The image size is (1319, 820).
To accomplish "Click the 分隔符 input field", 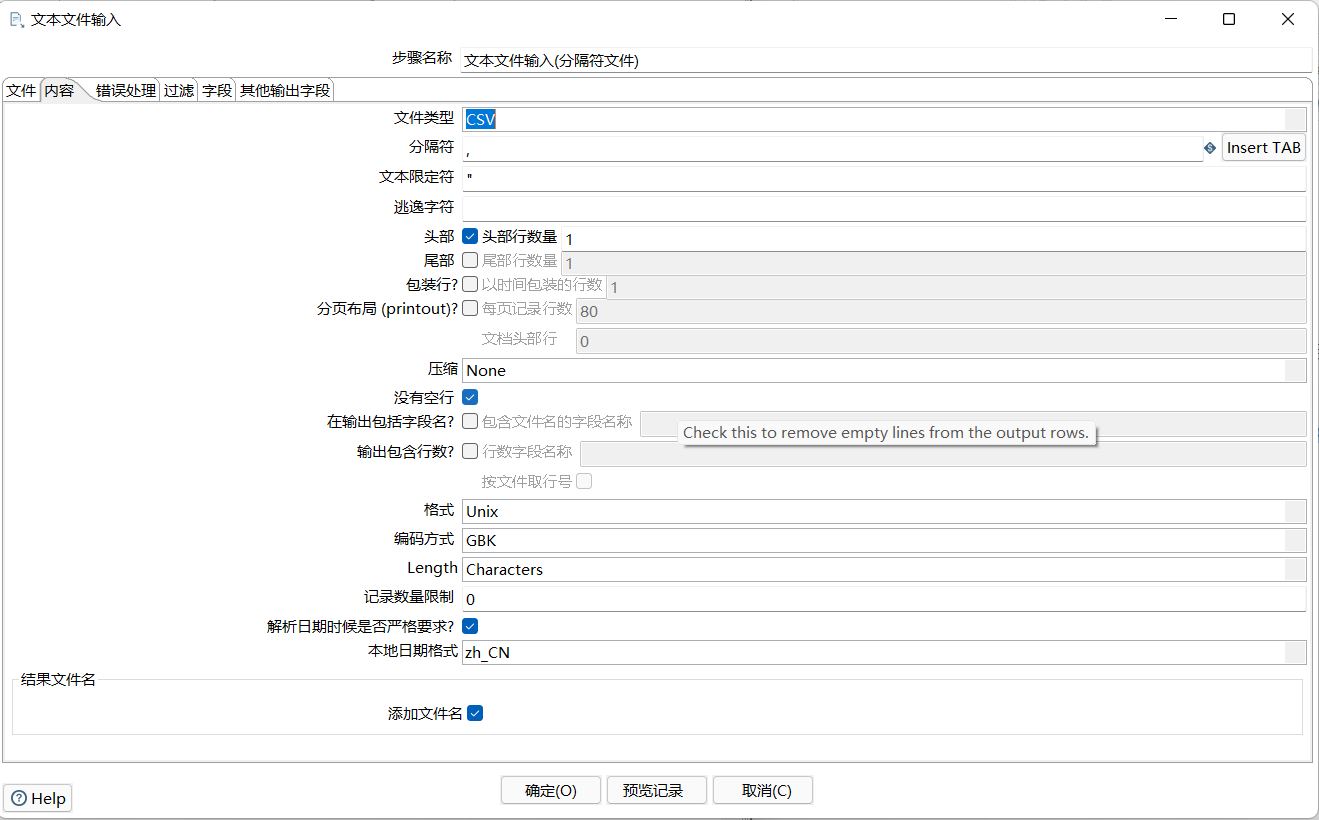I will pos(832,148).
